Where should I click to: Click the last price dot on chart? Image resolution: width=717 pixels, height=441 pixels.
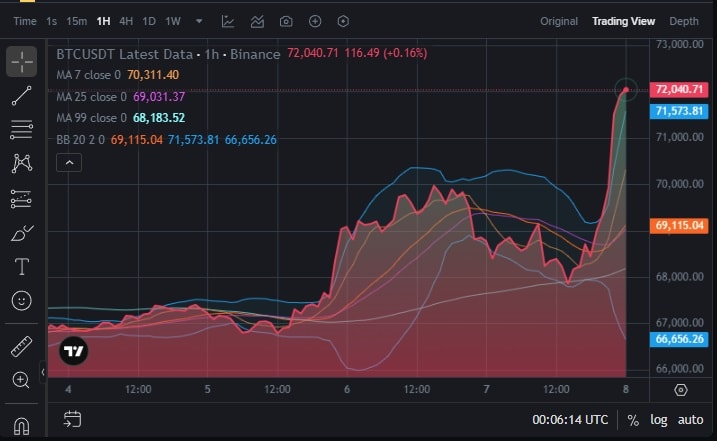(x=626, y=90)
